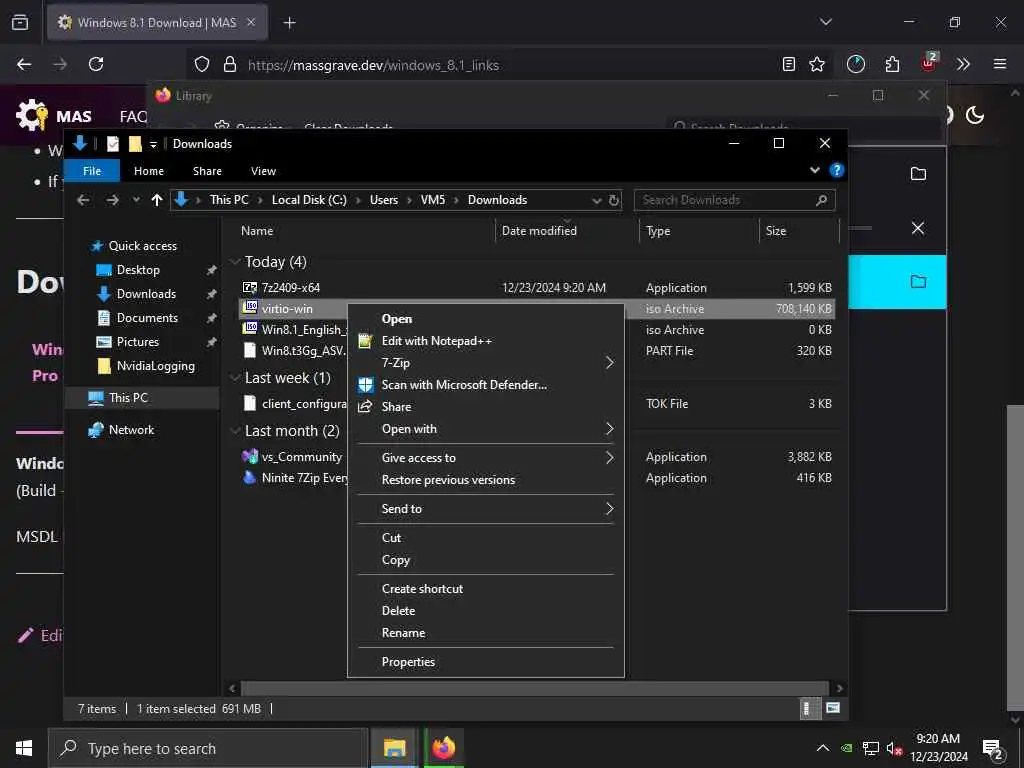Go up one folder level arrow
The width and height of the screenshot is (1024, 768).
157,200
